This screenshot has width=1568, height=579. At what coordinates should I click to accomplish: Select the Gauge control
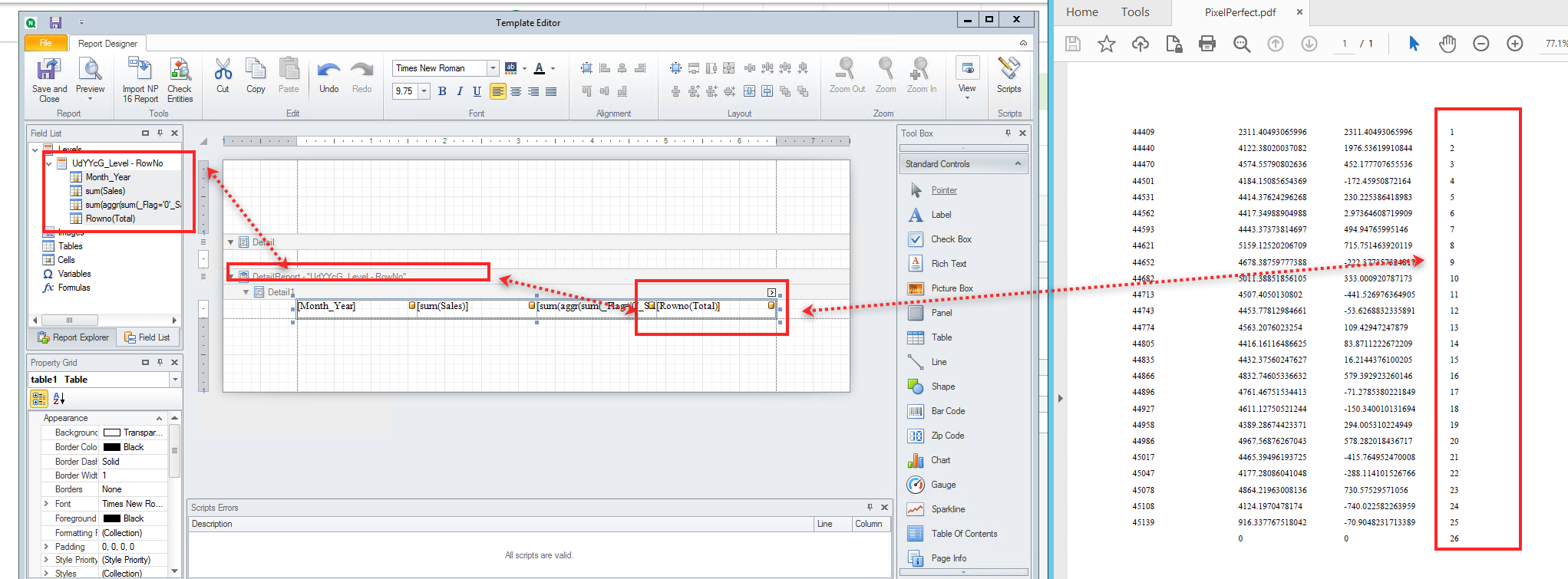[943, 485]
